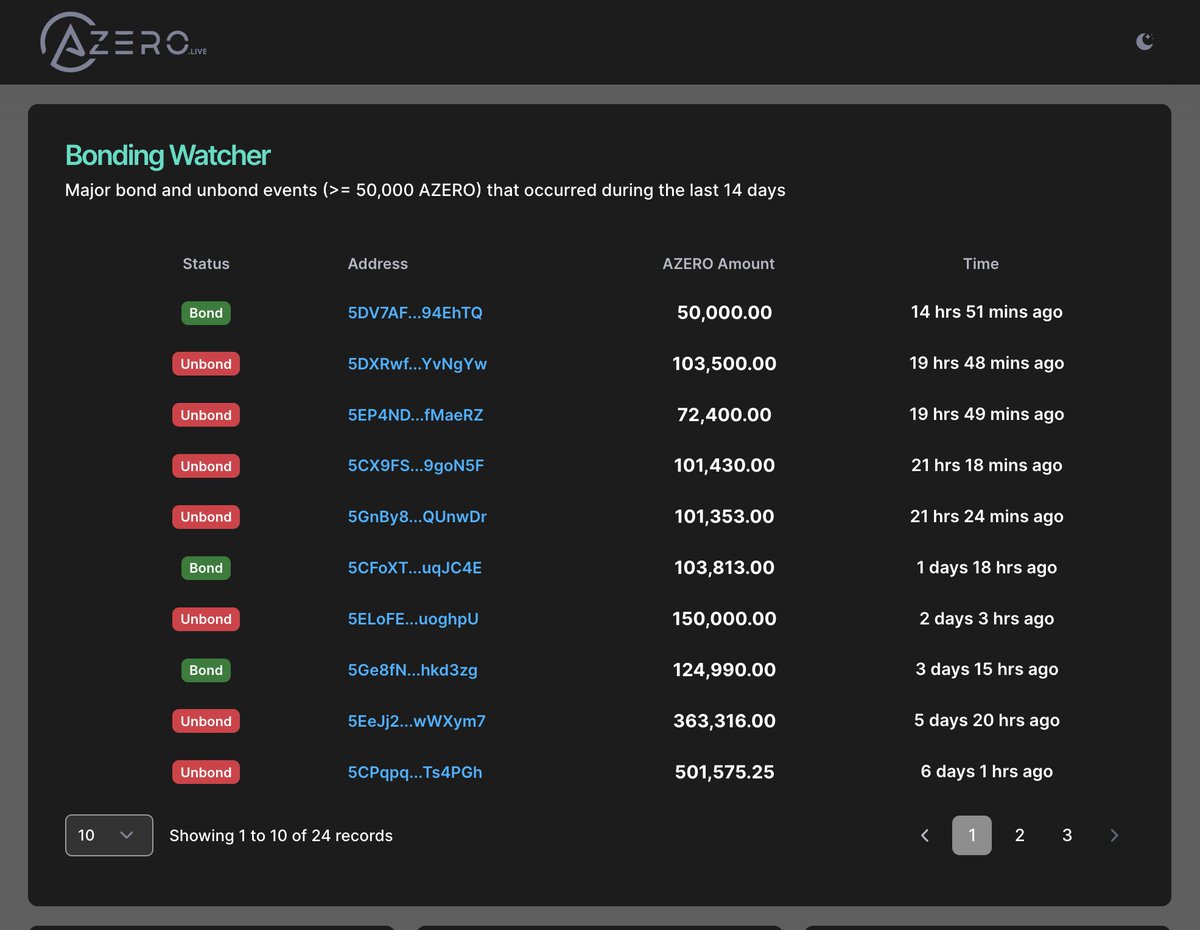Click the Time column header
1200x930 pixels.
981,264
